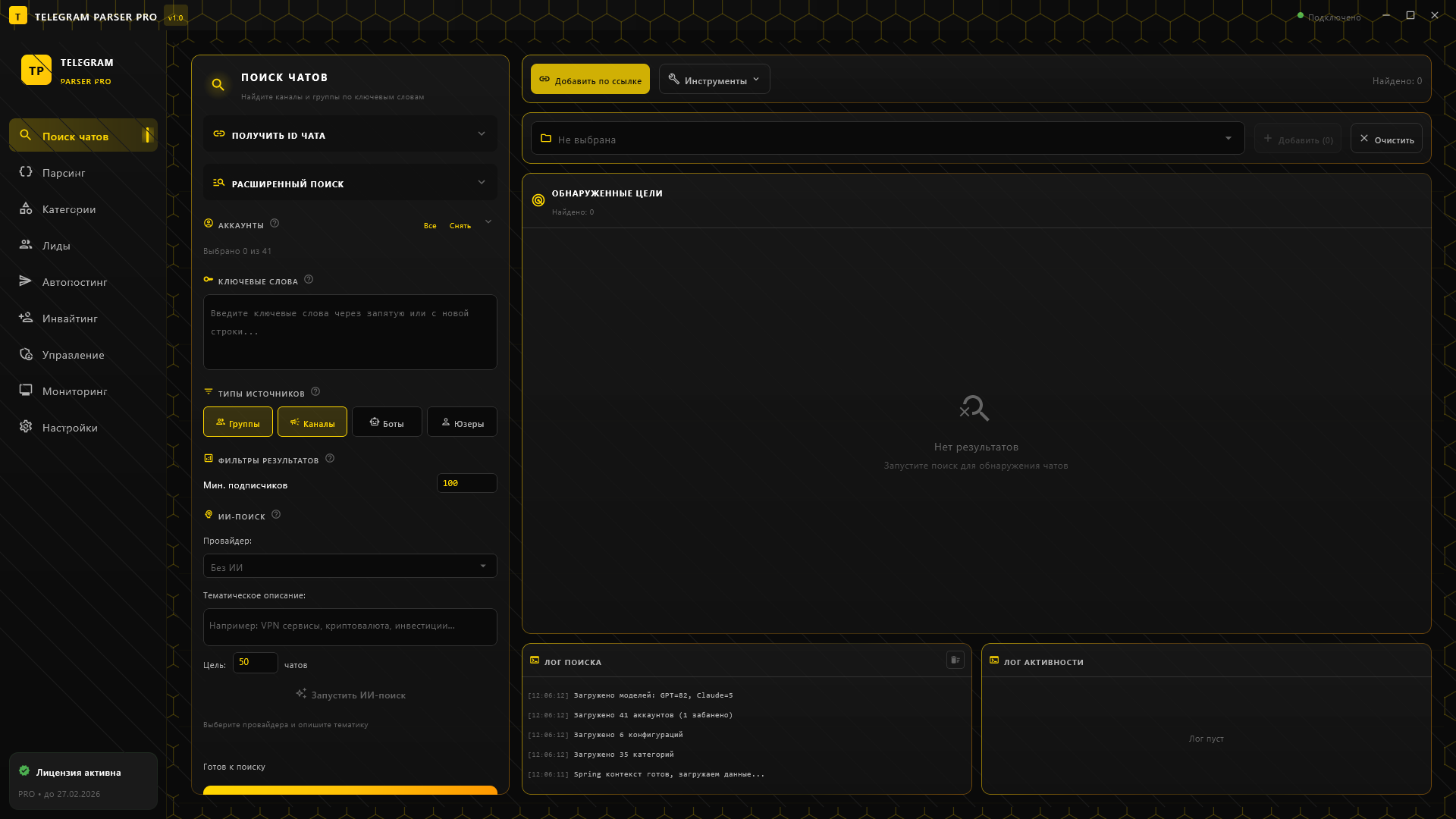This screenshot has width=1456, height=819.
Task: Click the search magnifier icon in Поиск чатов header
Action: tap(218, 85)
